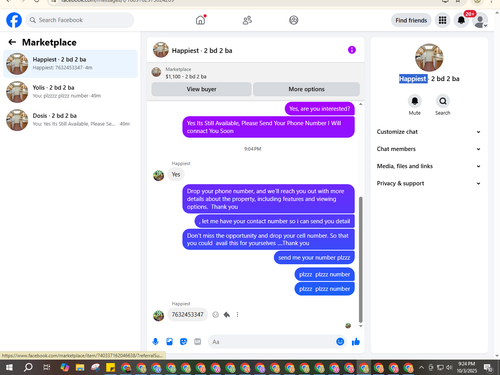Click the chat scrollbar thumb
Viewport: 500px width, 375px height.
tap(360, 259)
